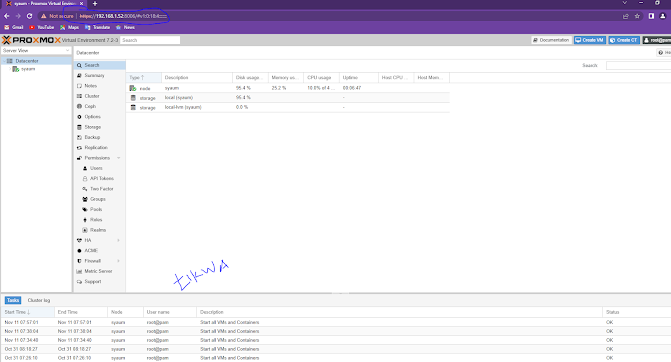The width and height of the screenshot is (671, 362).
Task: Open the Notes section
Action: pos(90,86)
